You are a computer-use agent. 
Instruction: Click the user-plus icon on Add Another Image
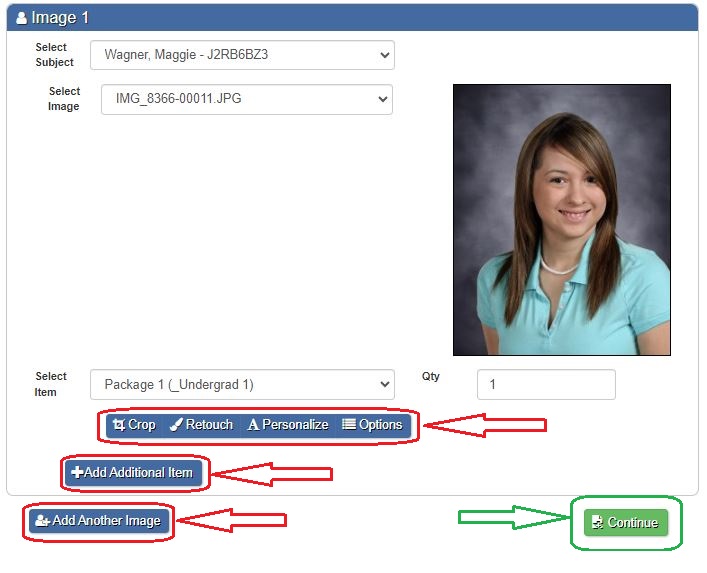42,521
